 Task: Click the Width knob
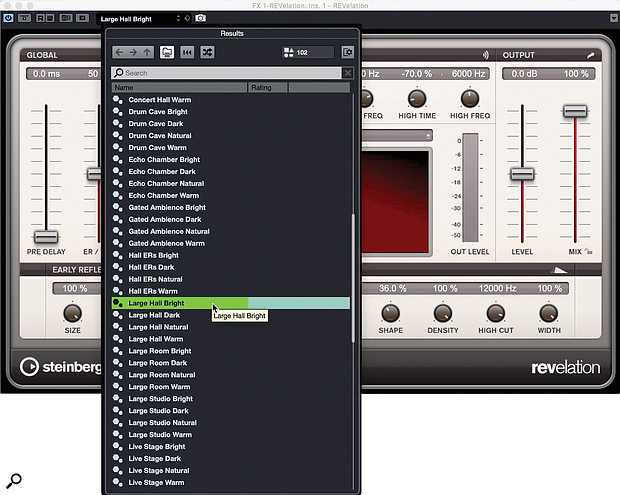click(549, 314)
